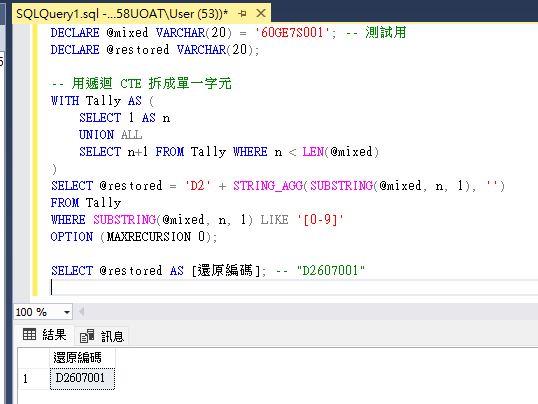Click the grid icon on 結果 tab
This screenshot has height=404, width=538.
pyautogui.click(x=29, y=334)
